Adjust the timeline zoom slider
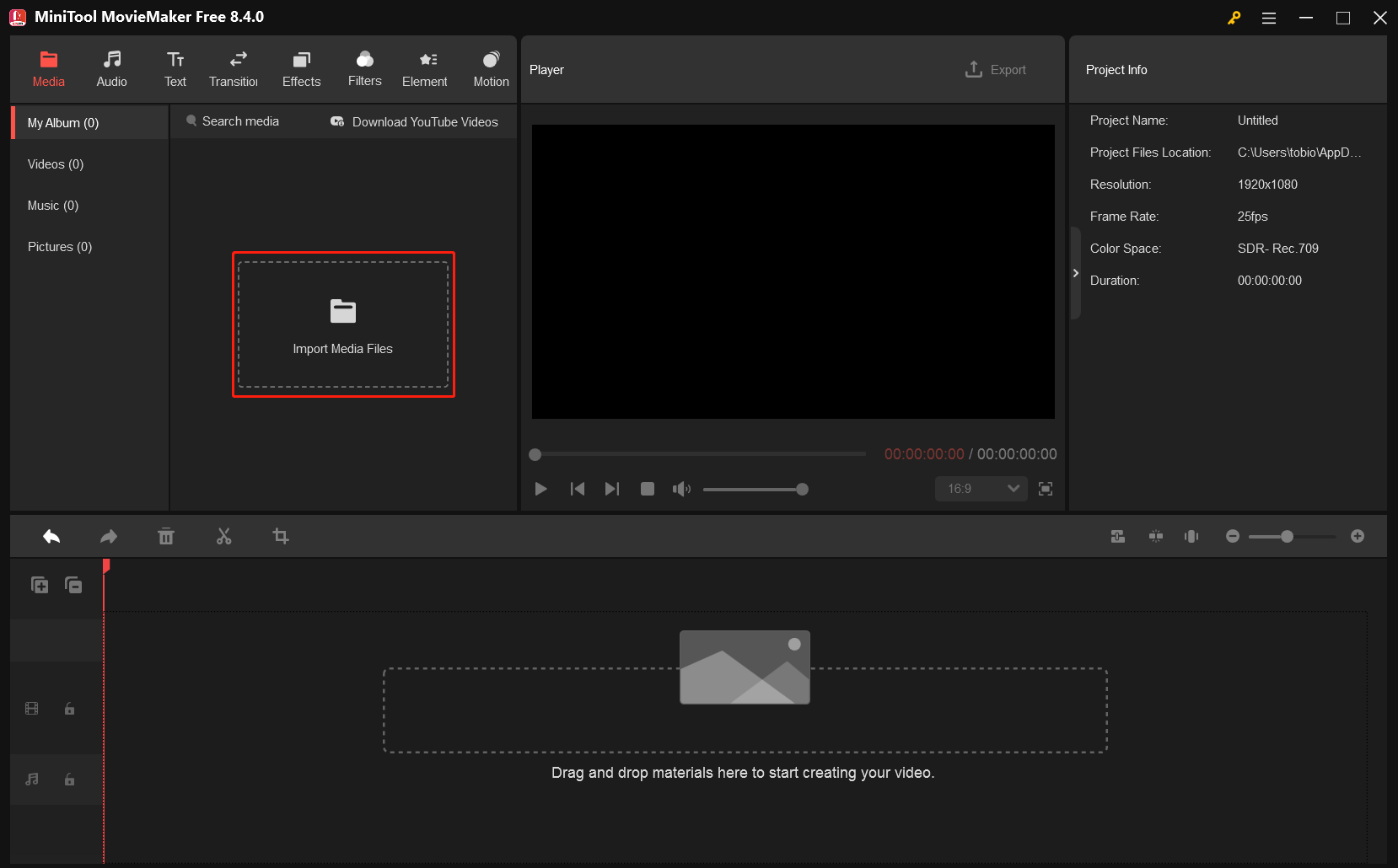Viewport: 1398px width, 868px height. tap(1288, 536)
